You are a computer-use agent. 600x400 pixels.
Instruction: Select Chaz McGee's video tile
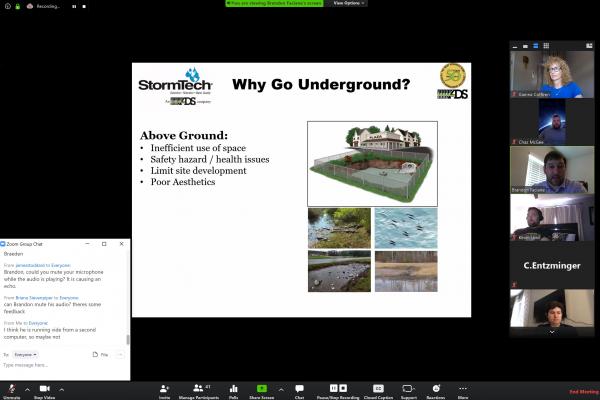(552, 122)
